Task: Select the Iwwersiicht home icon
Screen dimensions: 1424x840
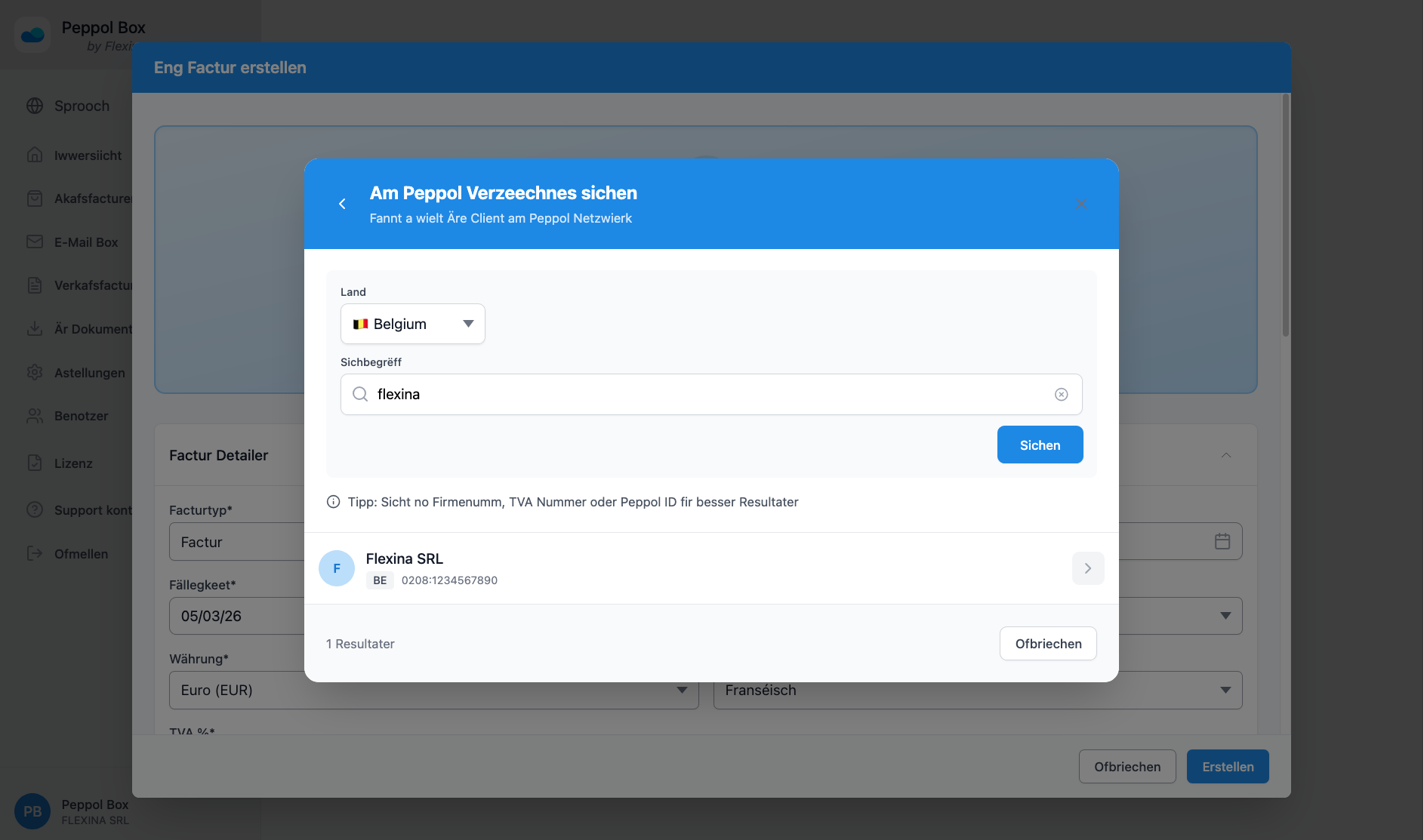Action: (x=88, y=155)
